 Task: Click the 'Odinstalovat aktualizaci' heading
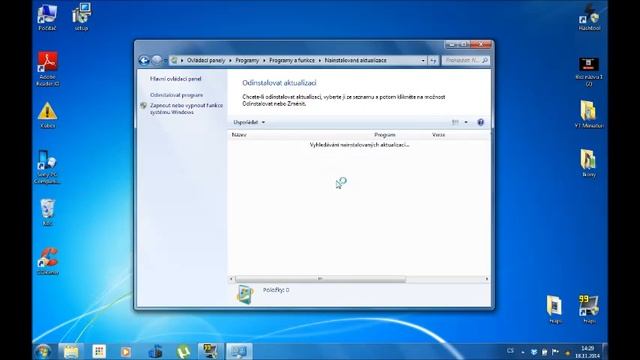tap(279, 83)
